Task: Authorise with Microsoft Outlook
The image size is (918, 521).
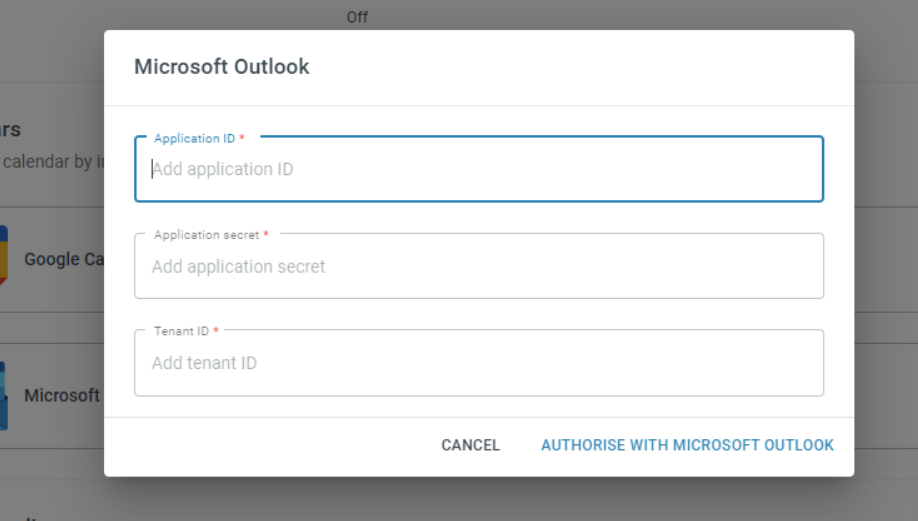Action: [x=687, y=445]
